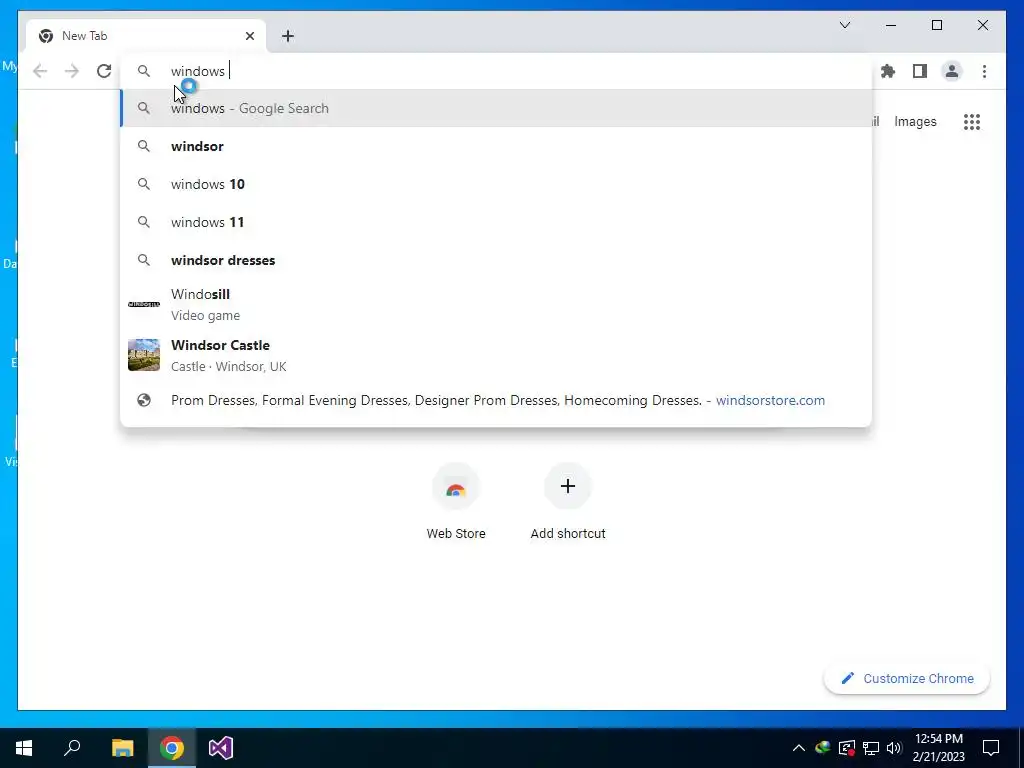Launch Visual Studio from the taskbar
The height and width of the screenshot is (768, 1024).
point(221,748)
